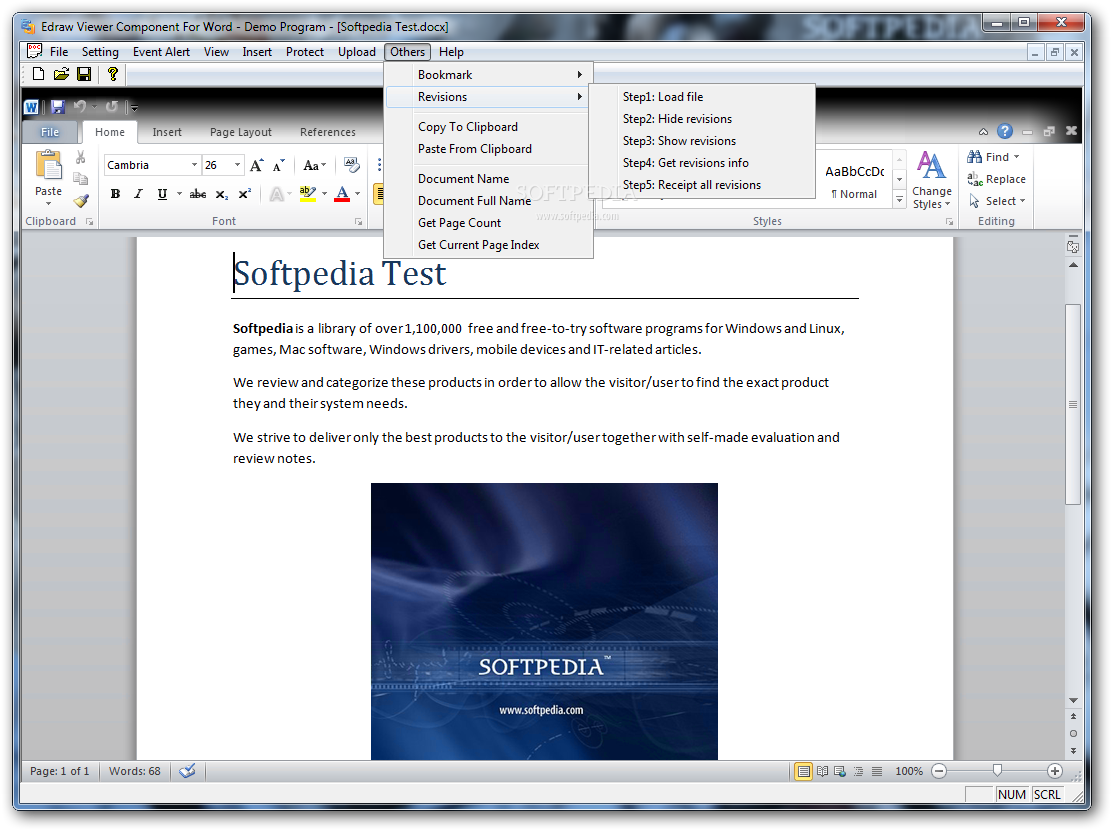Toggle Underline formatting

pyautogui.click(x=162, y=194)
